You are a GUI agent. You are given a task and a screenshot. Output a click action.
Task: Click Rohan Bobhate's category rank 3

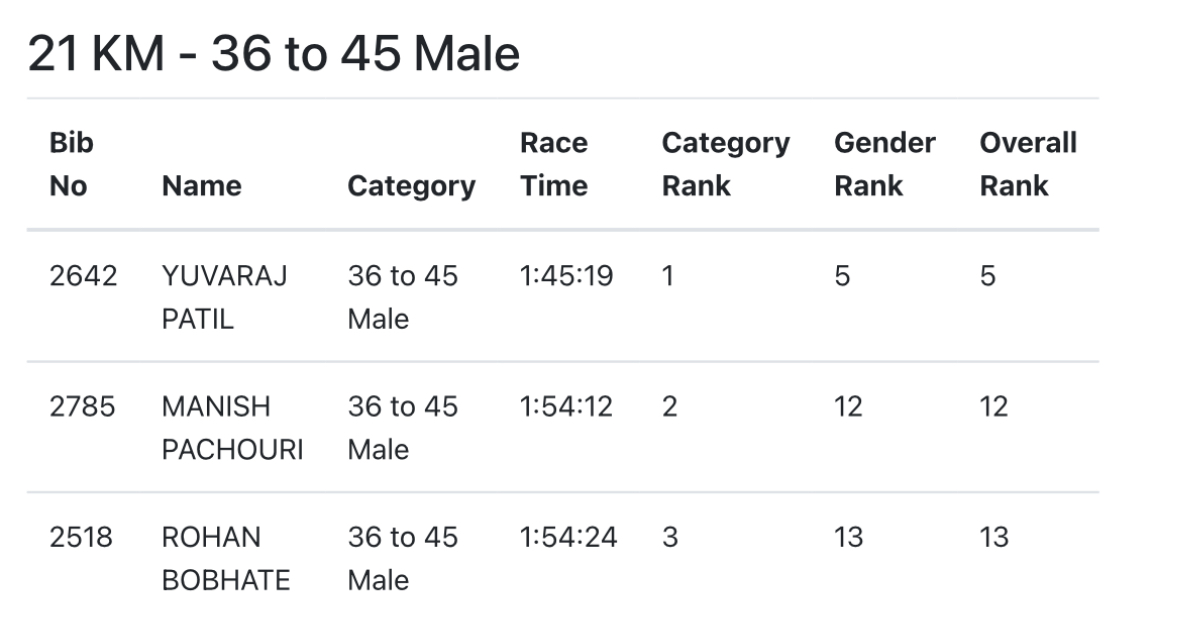pyautogui.click(x=669, y=538)
